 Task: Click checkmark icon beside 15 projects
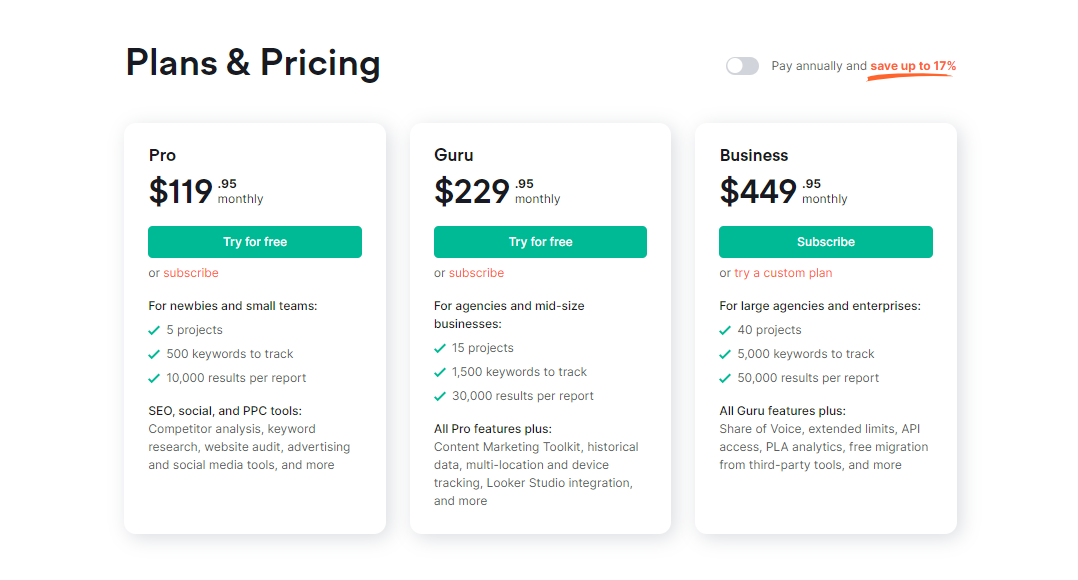(x=440, y=348)
